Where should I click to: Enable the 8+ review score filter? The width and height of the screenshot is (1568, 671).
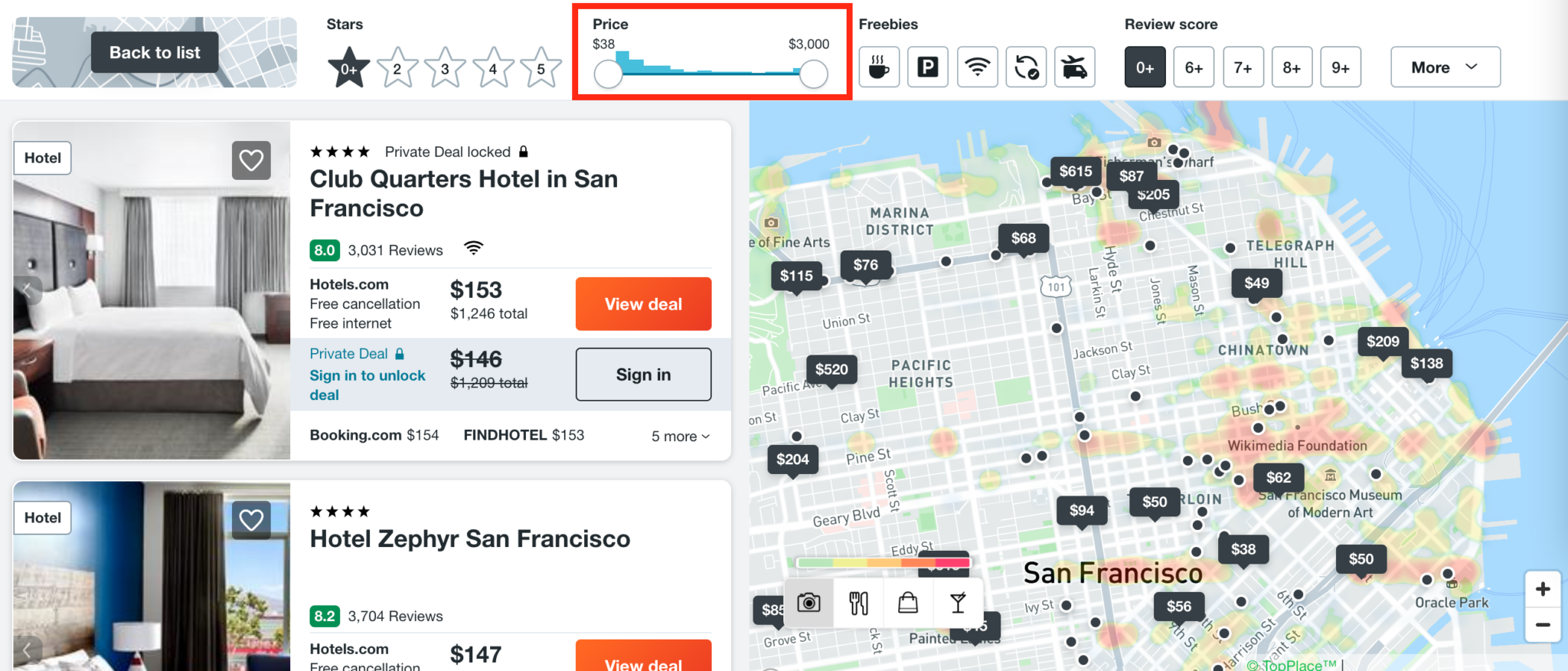(1292, 67)
